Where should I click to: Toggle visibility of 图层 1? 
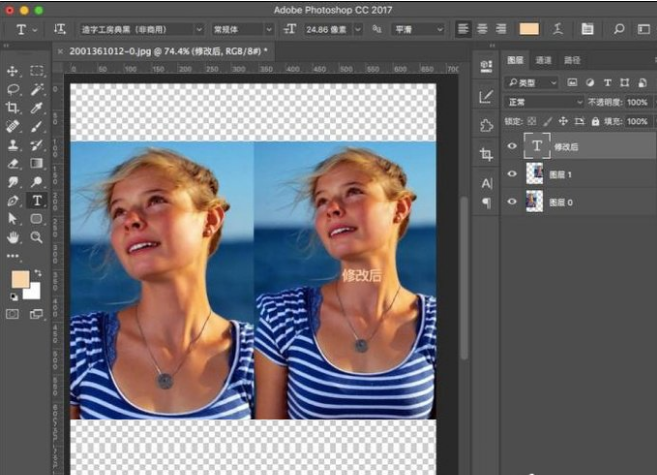[x=513, y=174]
